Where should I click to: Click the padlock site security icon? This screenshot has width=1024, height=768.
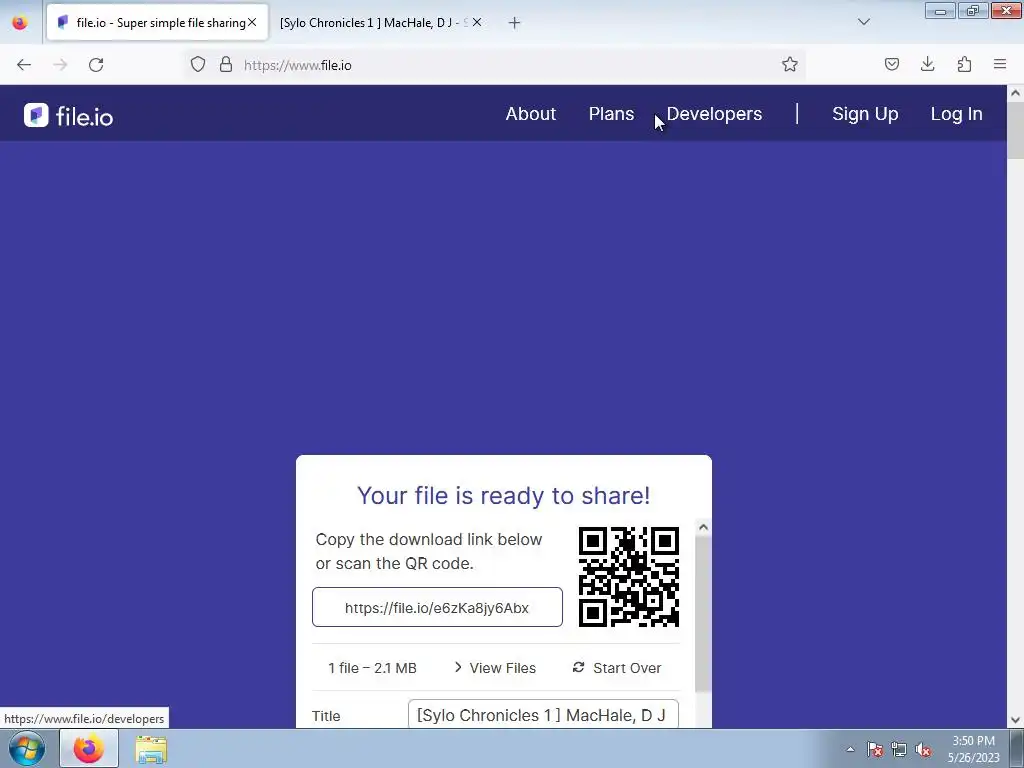point(226,64)
